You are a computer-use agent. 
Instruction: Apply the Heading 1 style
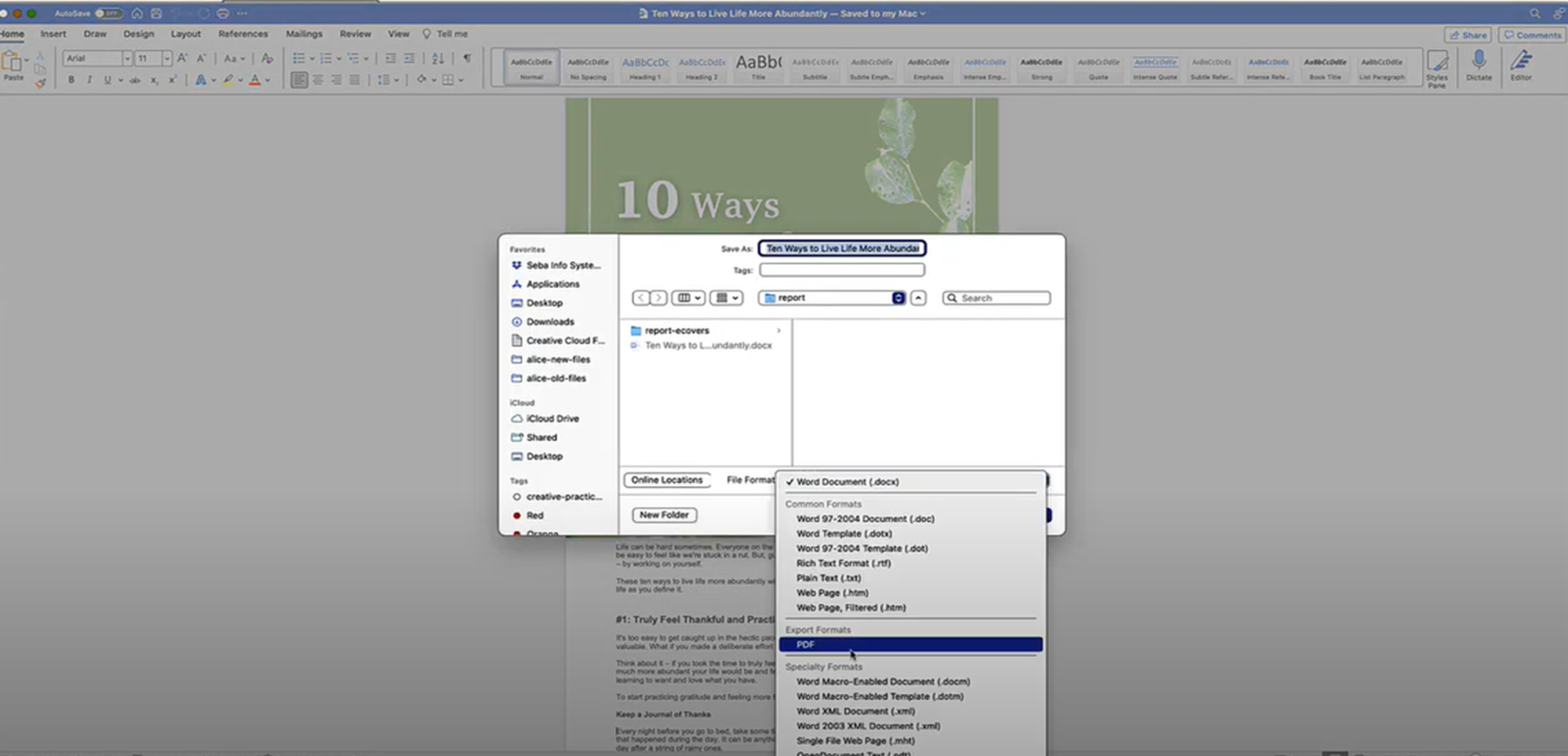click(x=645, y=67)
